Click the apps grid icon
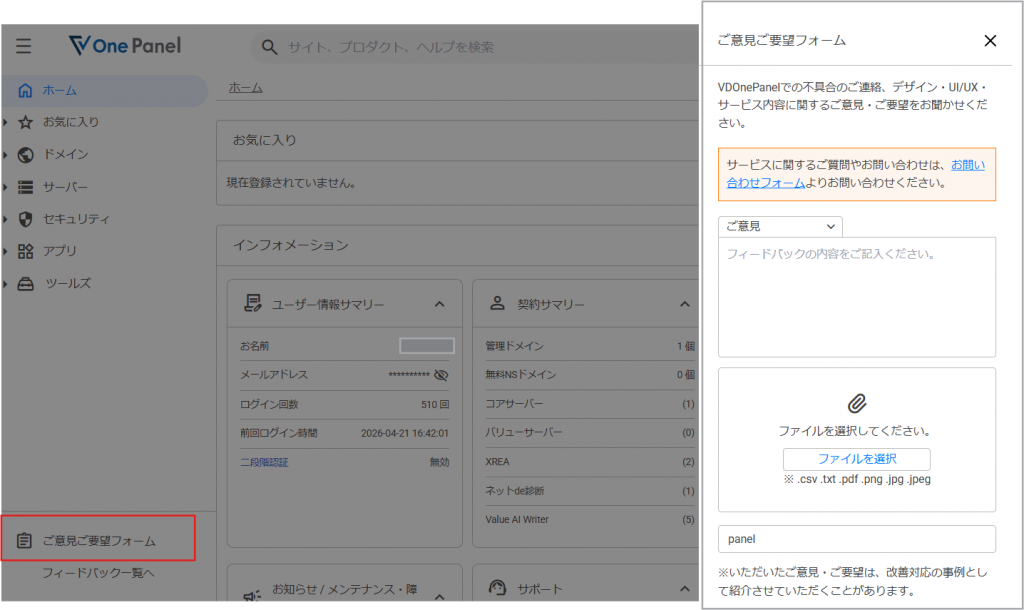This screenshot has width=1024, height=610. (25, 251)
